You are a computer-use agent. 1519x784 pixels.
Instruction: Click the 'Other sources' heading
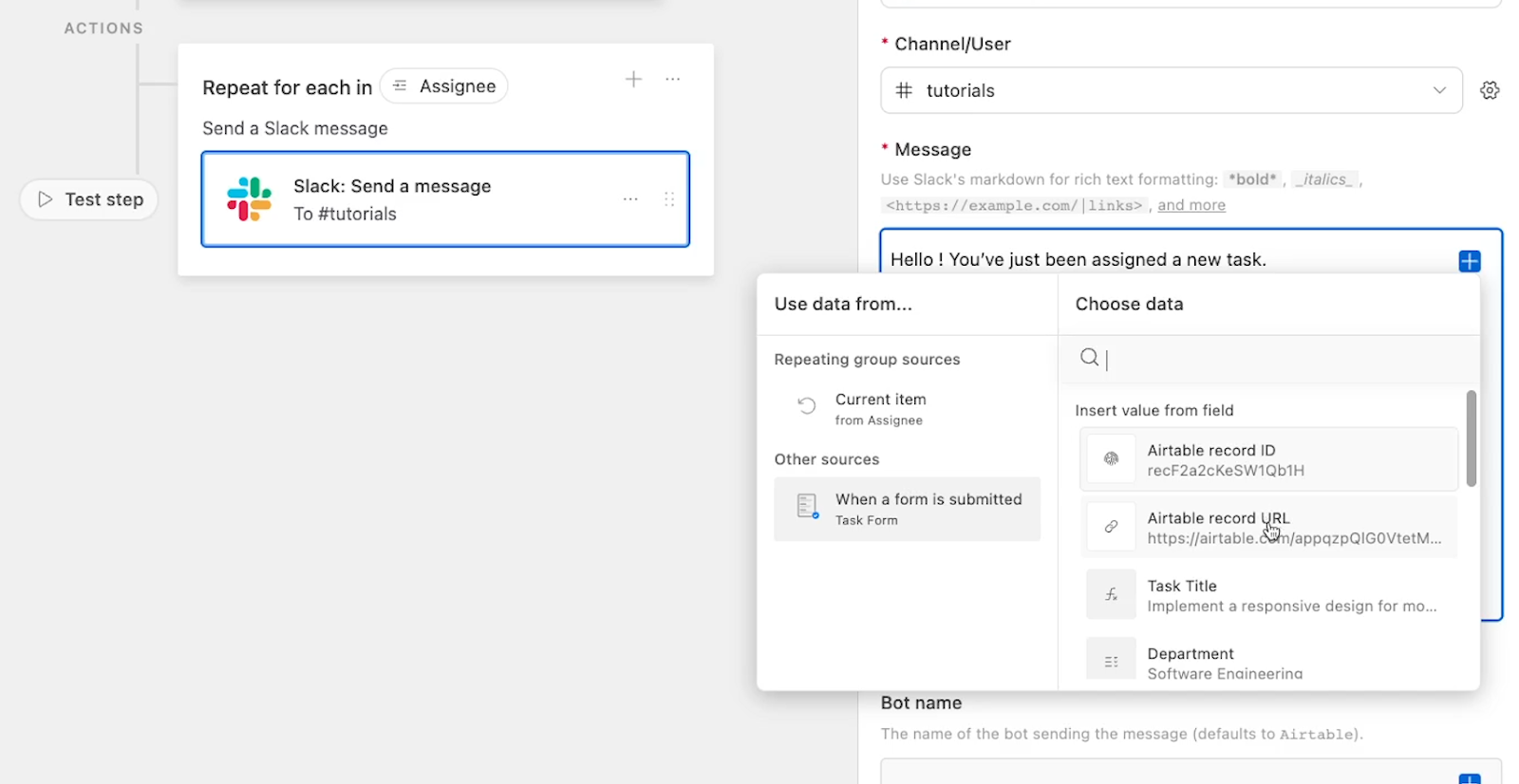(827, 459)
